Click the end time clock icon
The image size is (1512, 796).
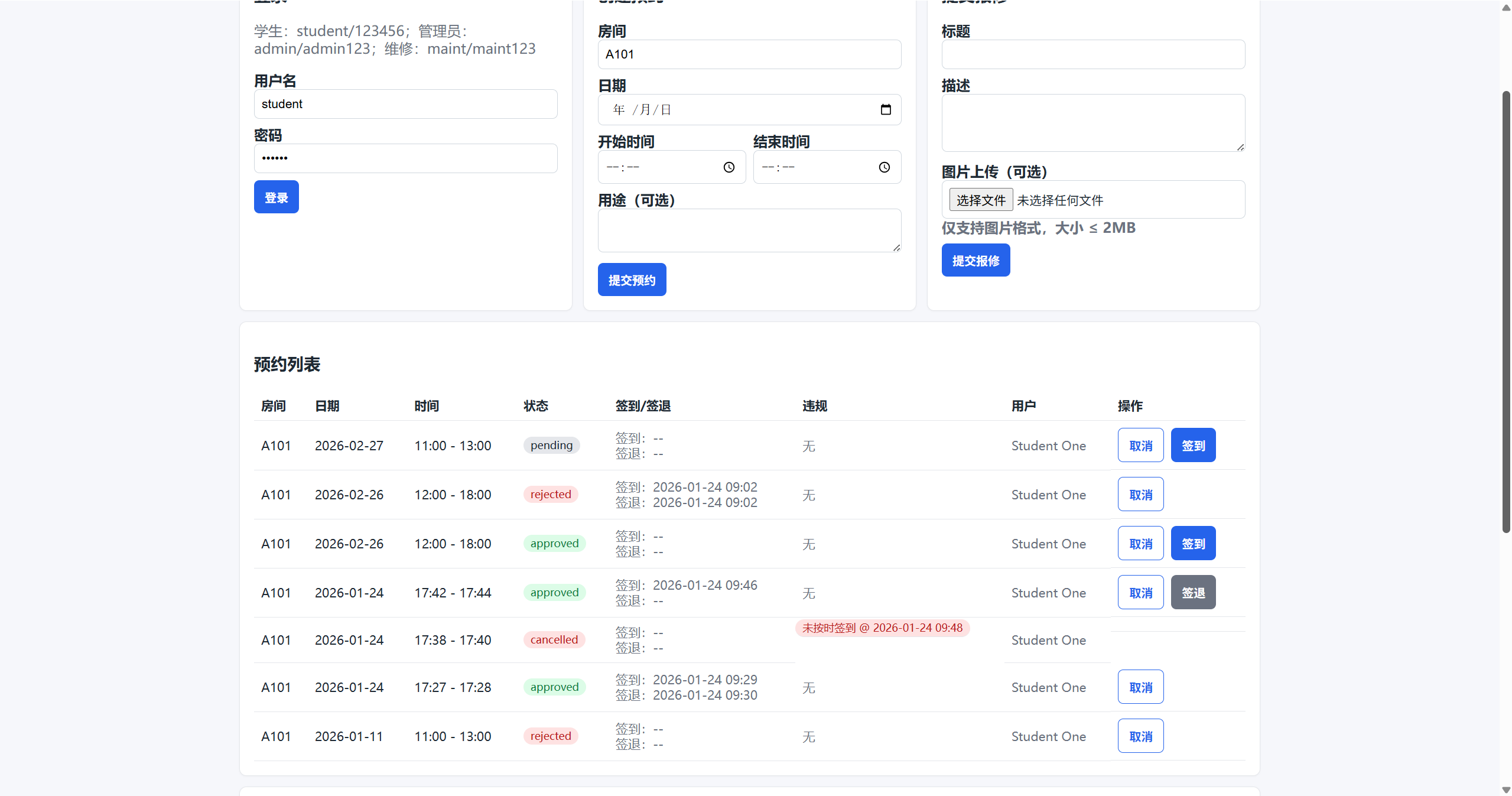point(884,167)
